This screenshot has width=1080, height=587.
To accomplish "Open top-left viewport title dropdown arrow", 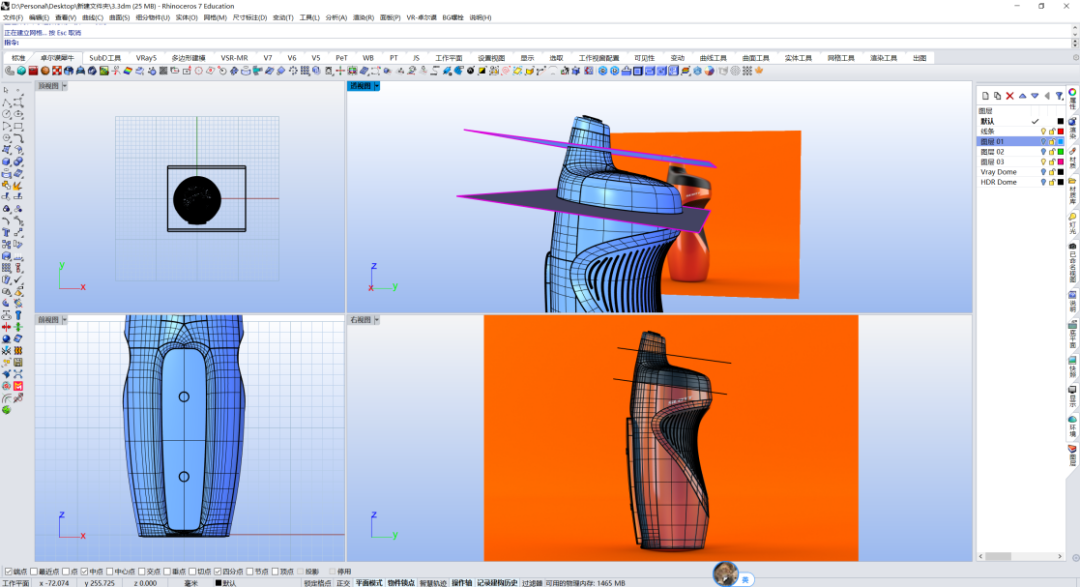I will [x=64, y=86].
